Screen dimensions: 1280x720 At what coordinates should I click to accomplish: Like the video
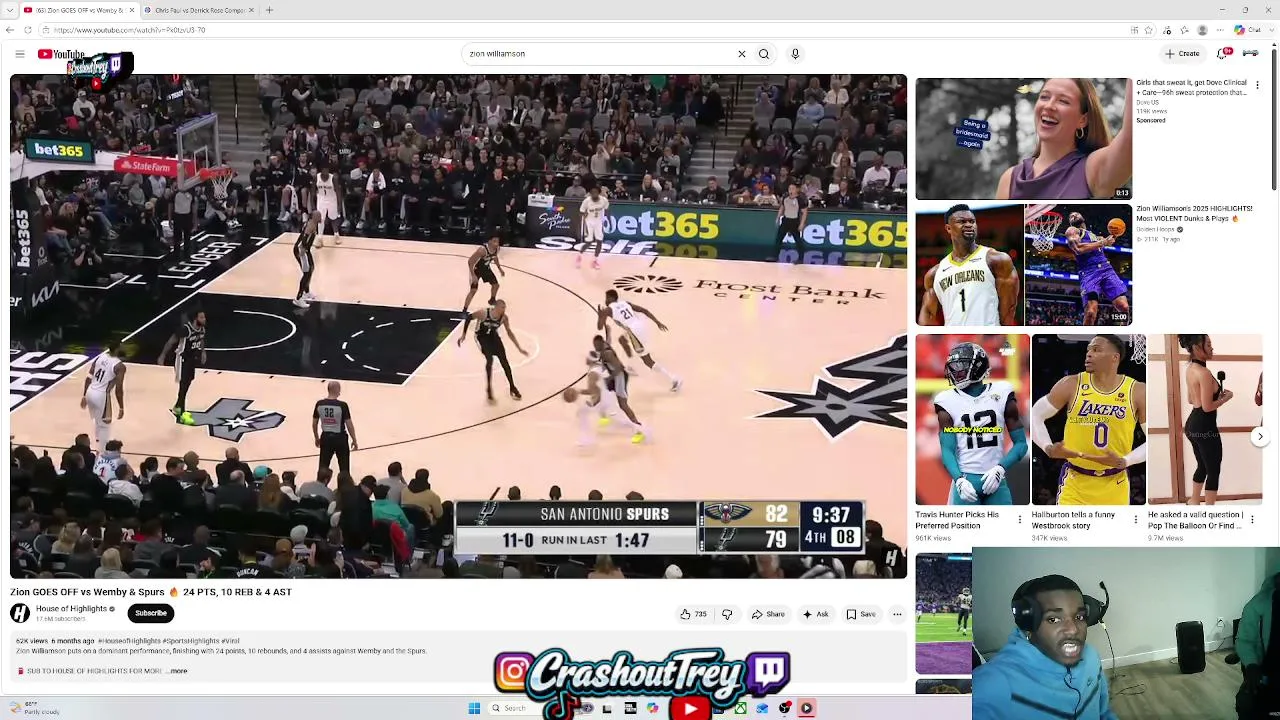click(x=693, y=614)
